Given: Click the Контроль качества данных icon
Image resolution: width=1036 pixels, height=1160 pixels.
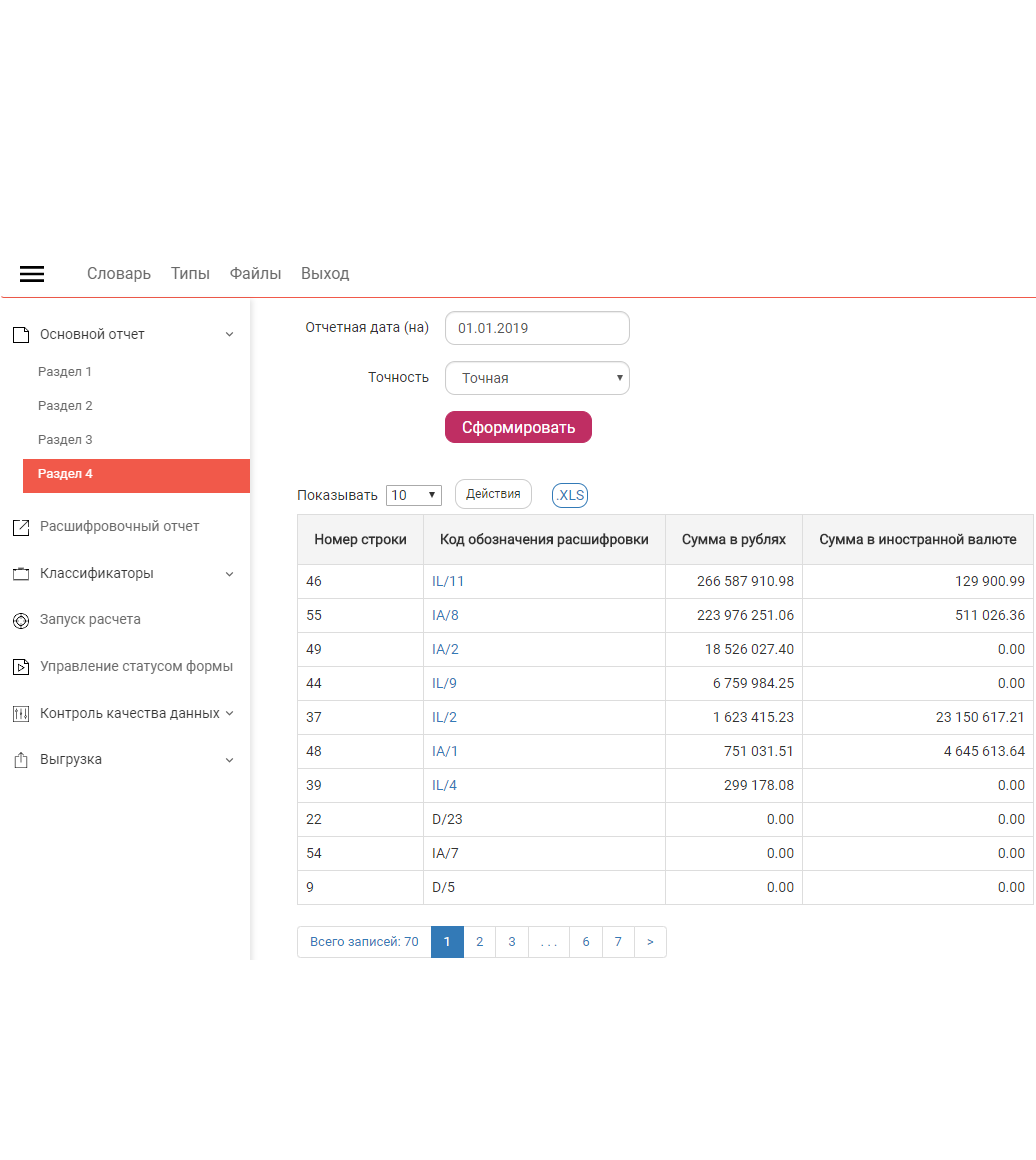Looking at the screenshot, I should pos(20,714).
